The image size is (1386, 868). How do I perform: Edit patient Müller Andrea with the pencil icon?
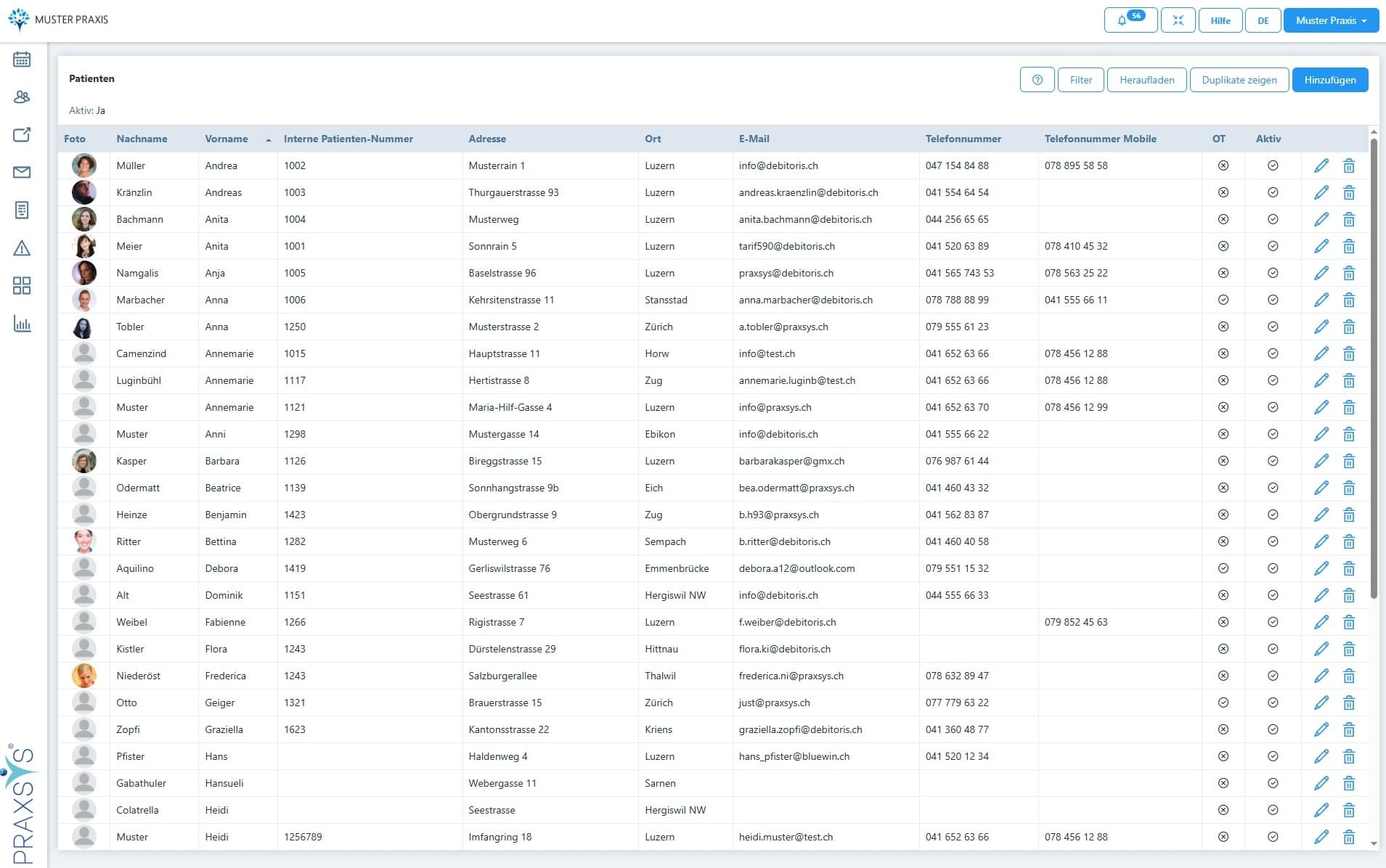(x=1321, y=165)
